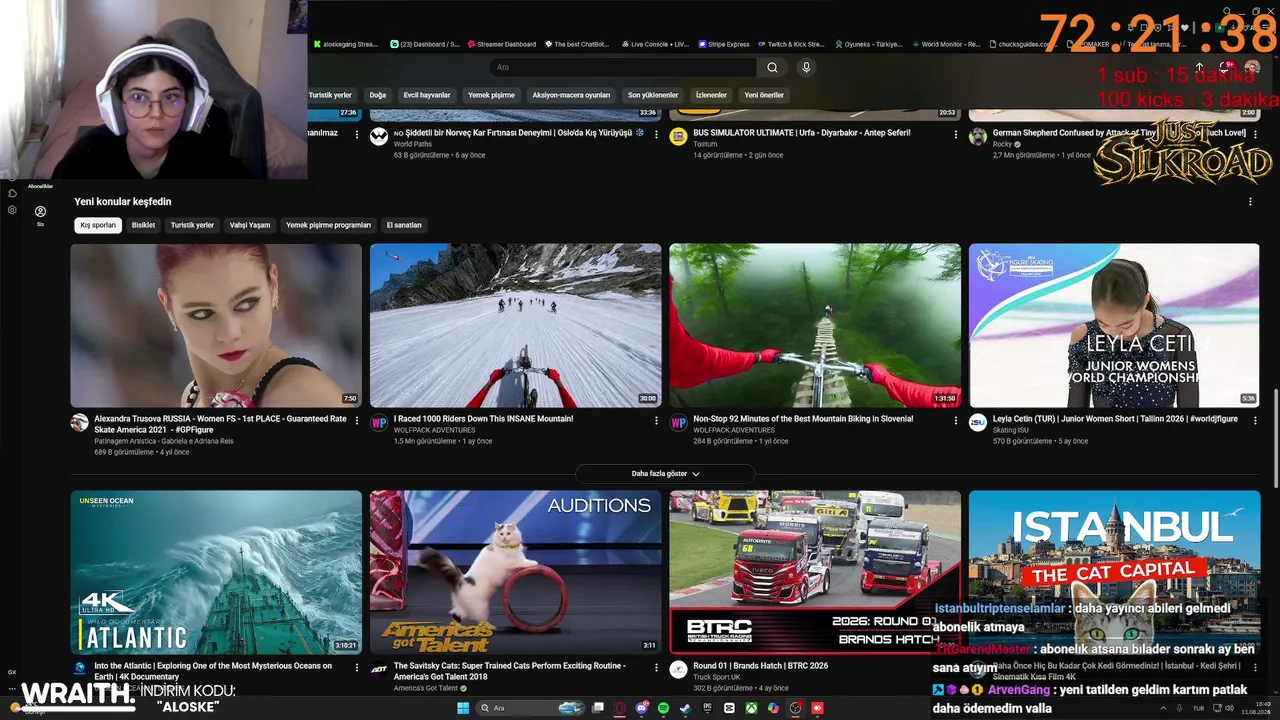Open options menu for "I Raced 1000 Riders" video
1280x720 pixels.
[657, 421]
